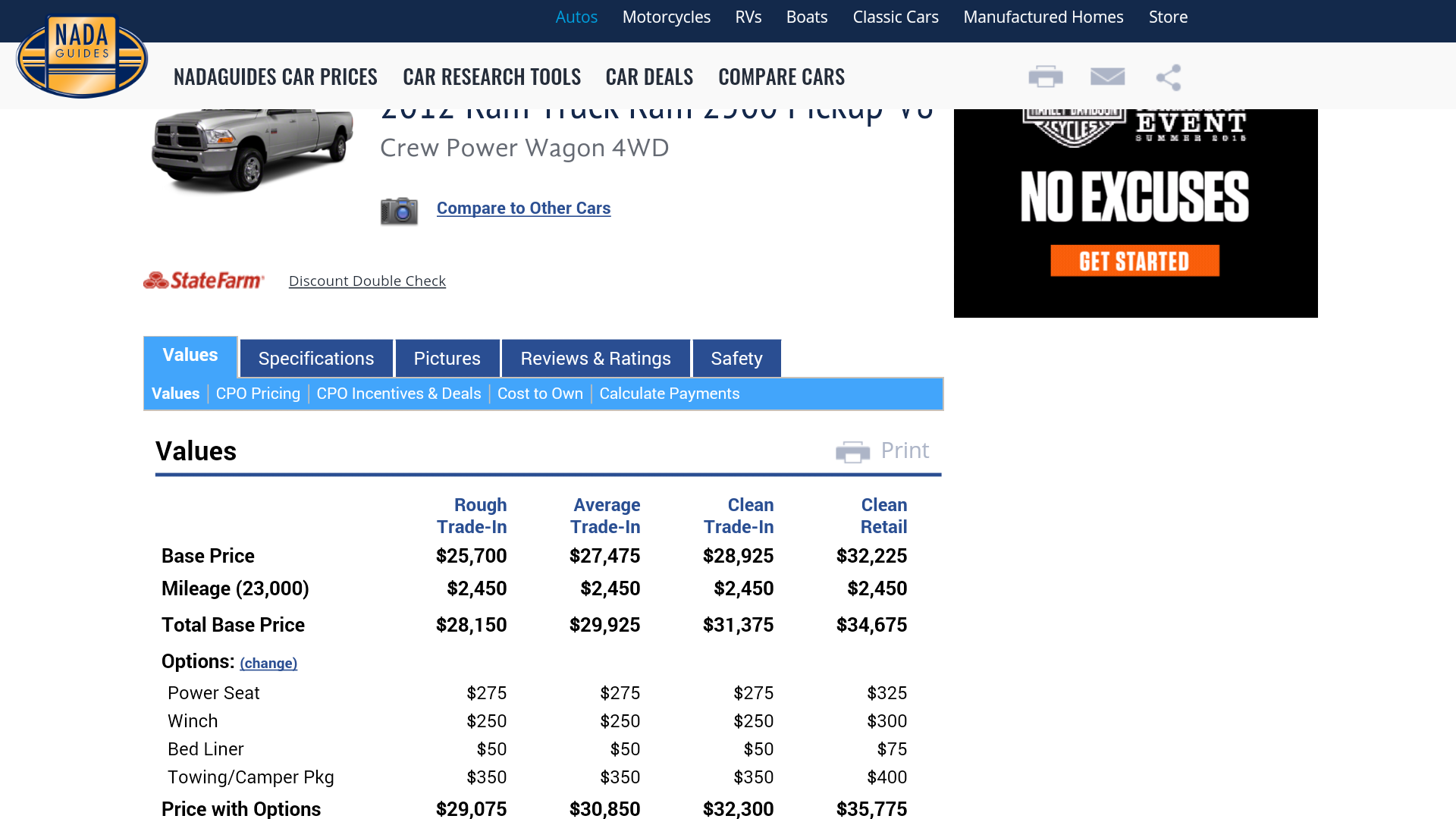
Task: Navigate to Motorcycles in top bar
Action: click(x=666, y=17)
